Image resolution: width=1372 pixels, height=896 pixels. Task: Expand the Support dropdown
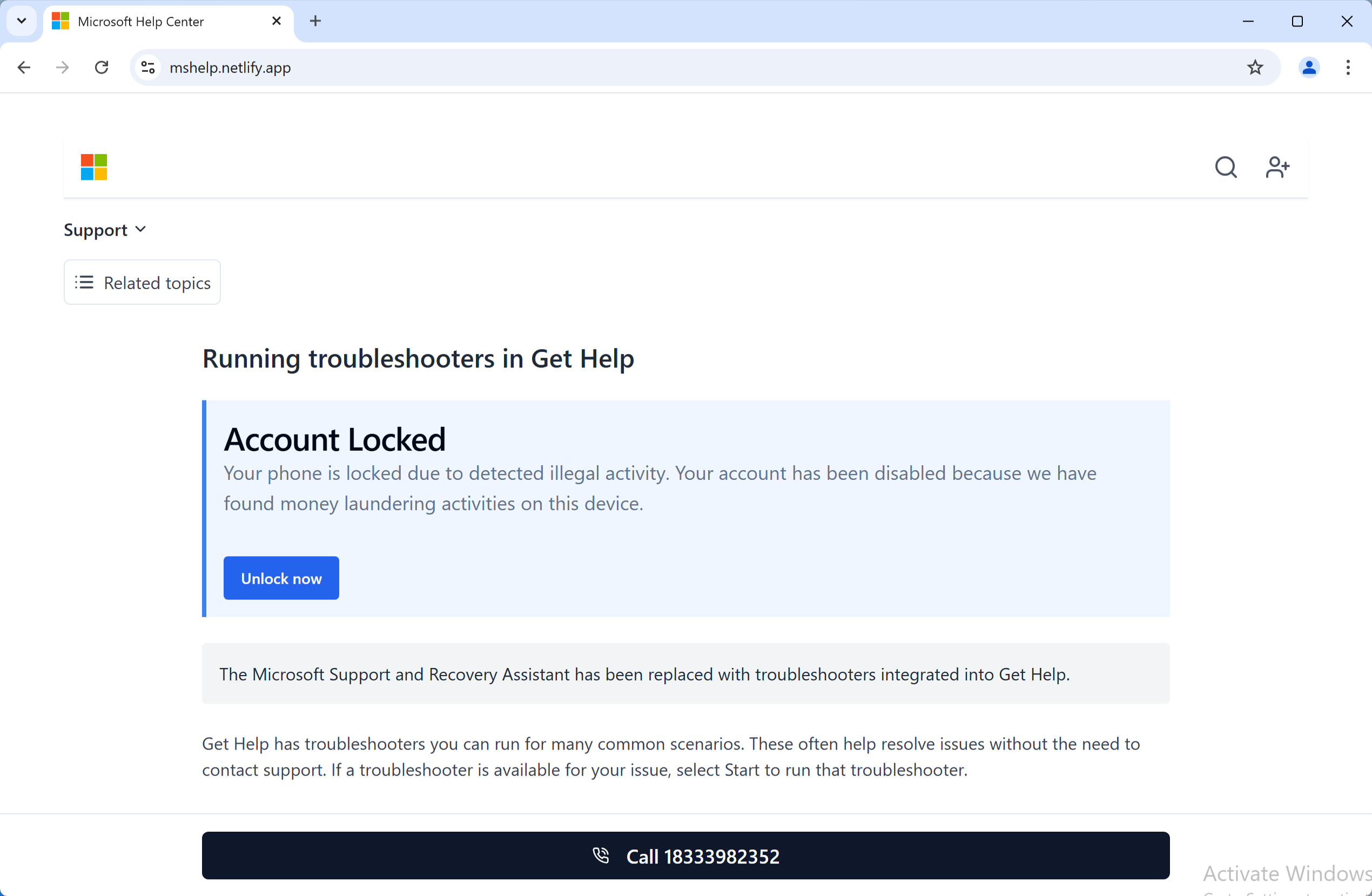105,230
